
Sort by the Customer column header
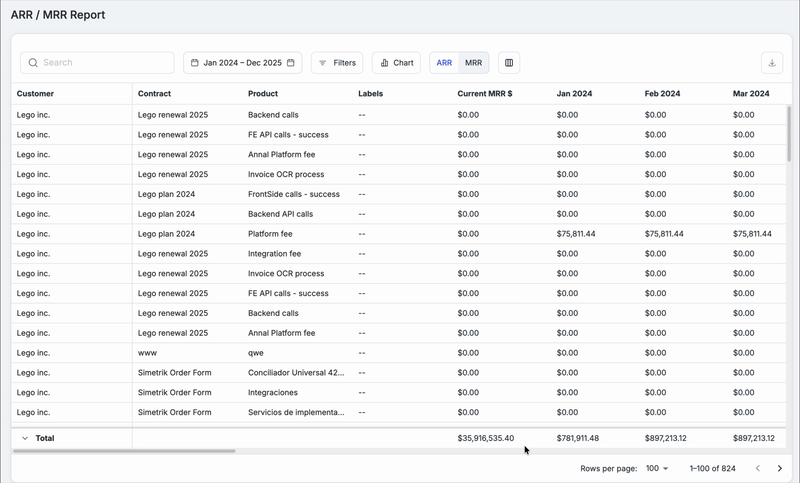(x=35, y=93)
